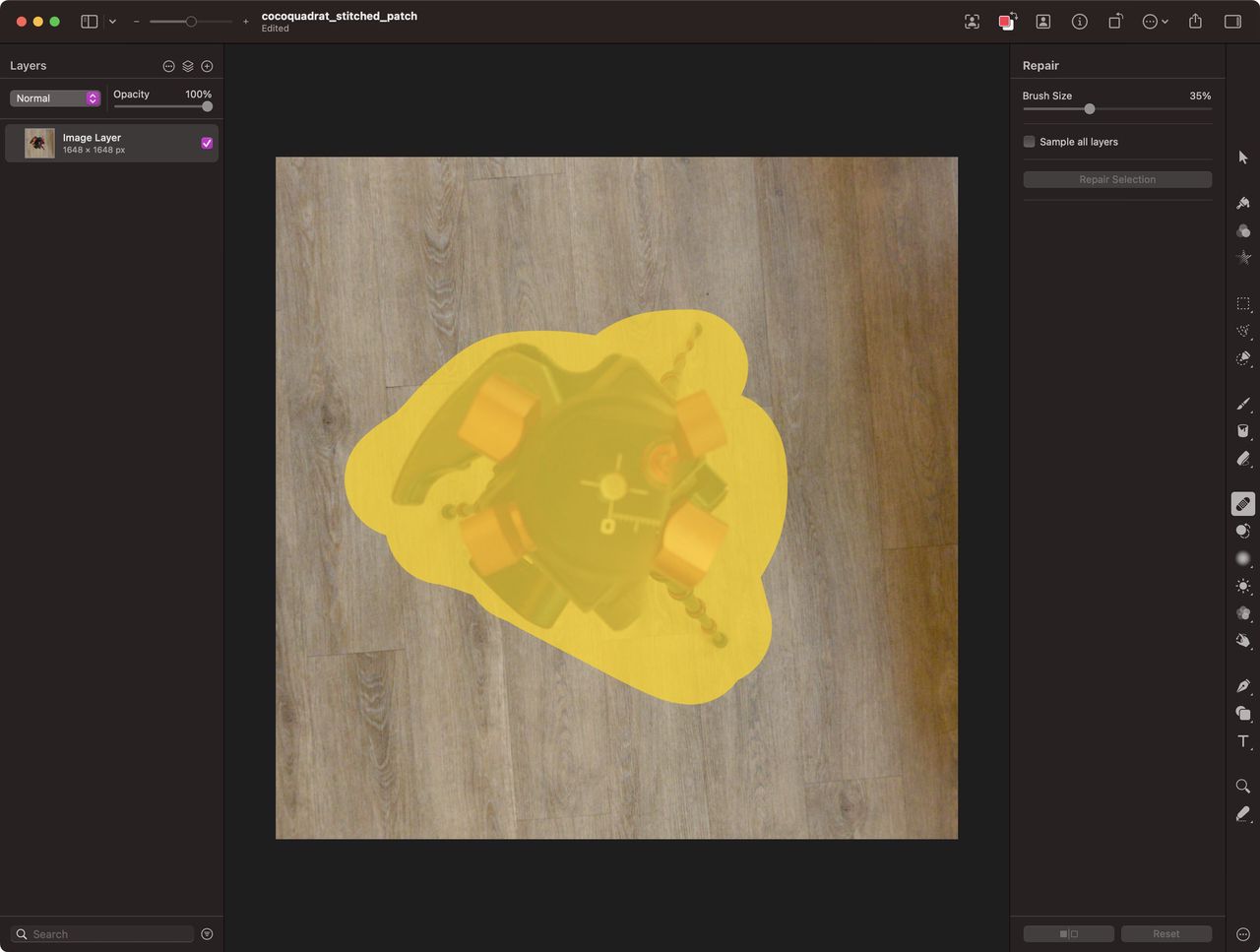This screenshot has width=1260, height=952.
Task: Enable the Sample all layers checkbox
Action: [x=1029, y=142]
